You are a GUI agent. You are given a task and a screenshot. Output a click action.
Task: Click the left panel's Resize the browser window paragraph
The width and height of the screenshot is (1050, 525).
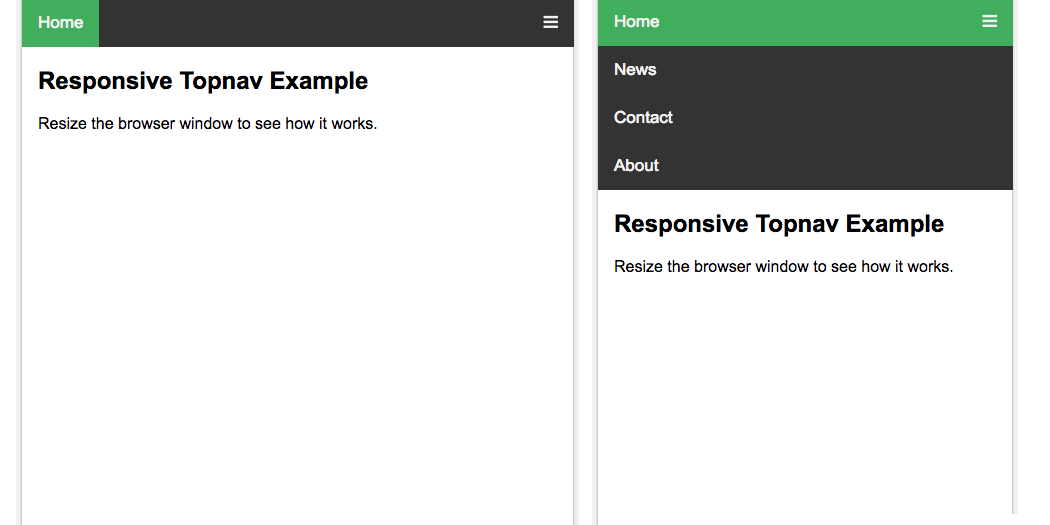207,124
